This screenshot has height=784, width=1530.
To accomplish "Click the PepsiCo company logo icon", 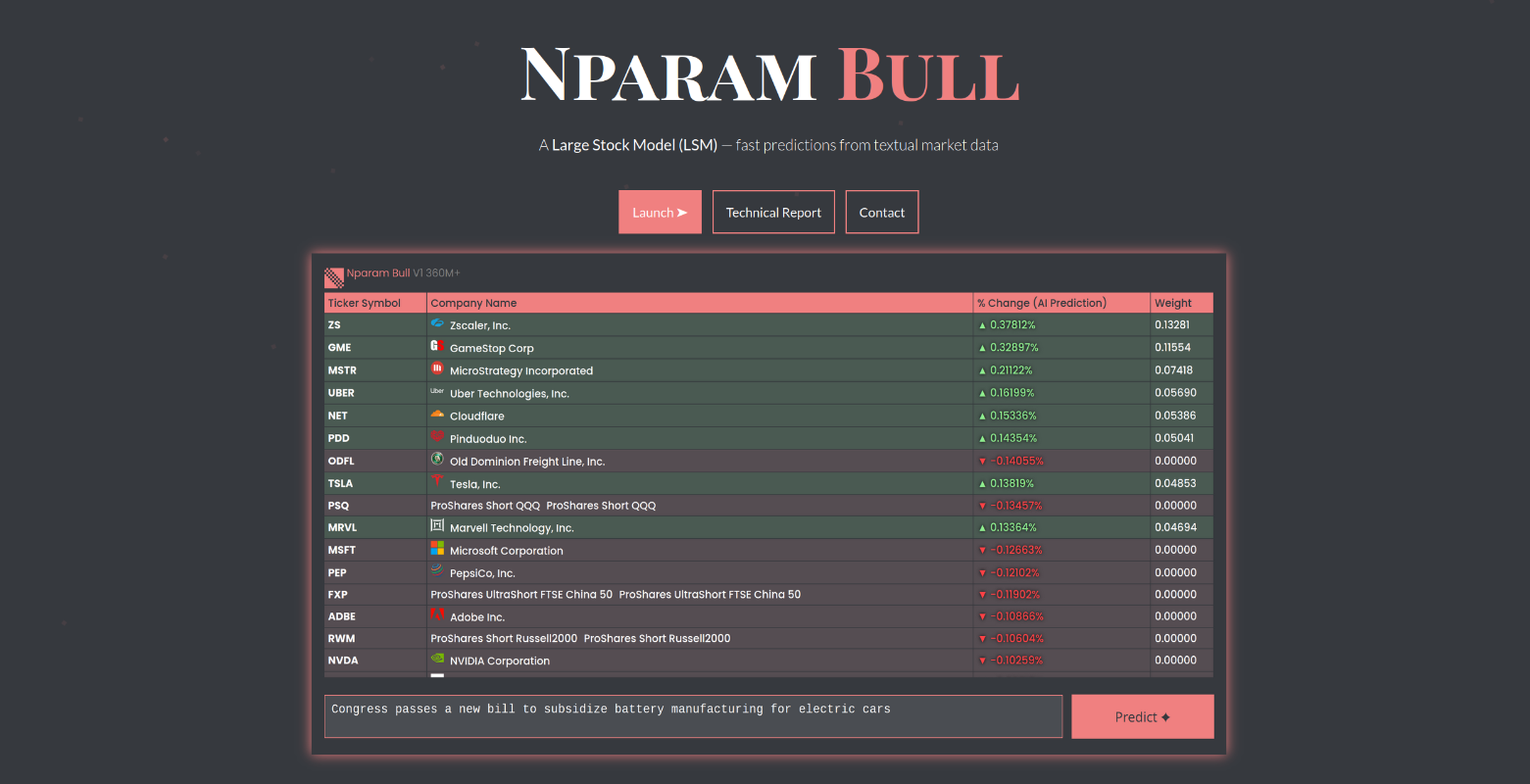I will (437, 571).
